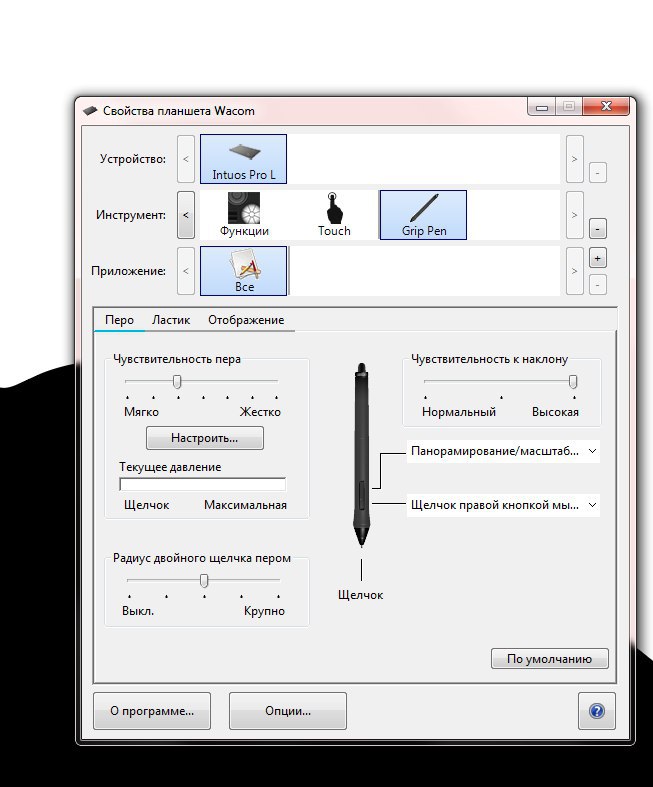This screenshot has width=653, height=787.
Task: Select the Intuos Pro L device icon
Action: (x=243, y=159)
